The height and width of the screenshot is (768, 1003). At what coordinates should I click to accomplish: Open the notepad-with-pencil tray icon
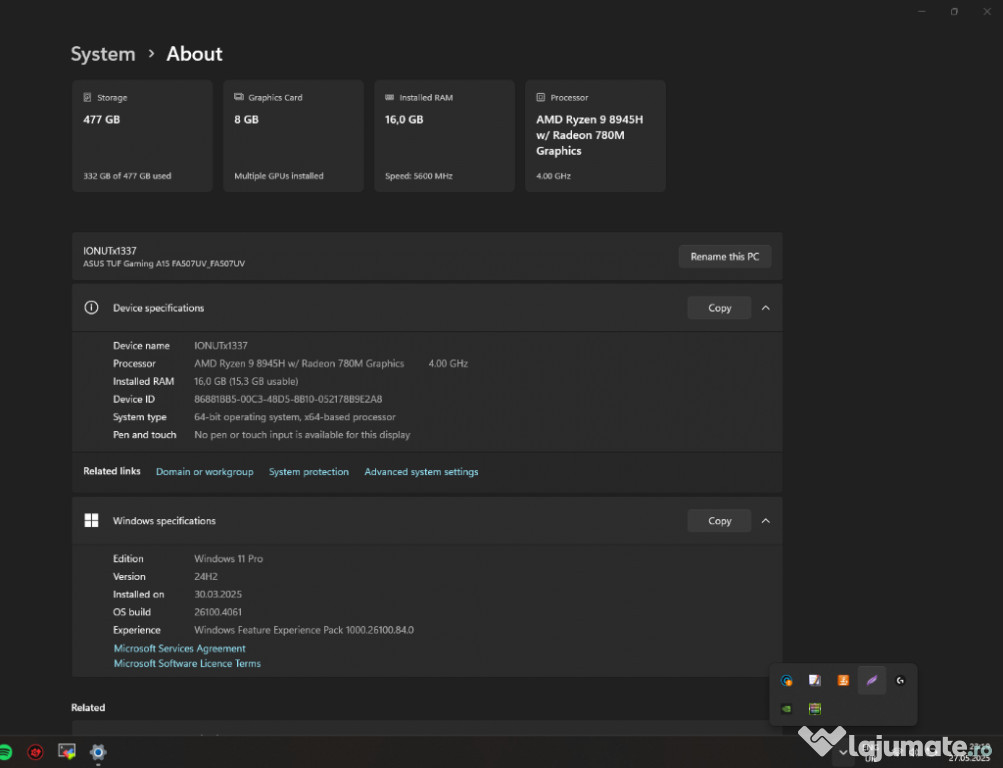(815, 680)
